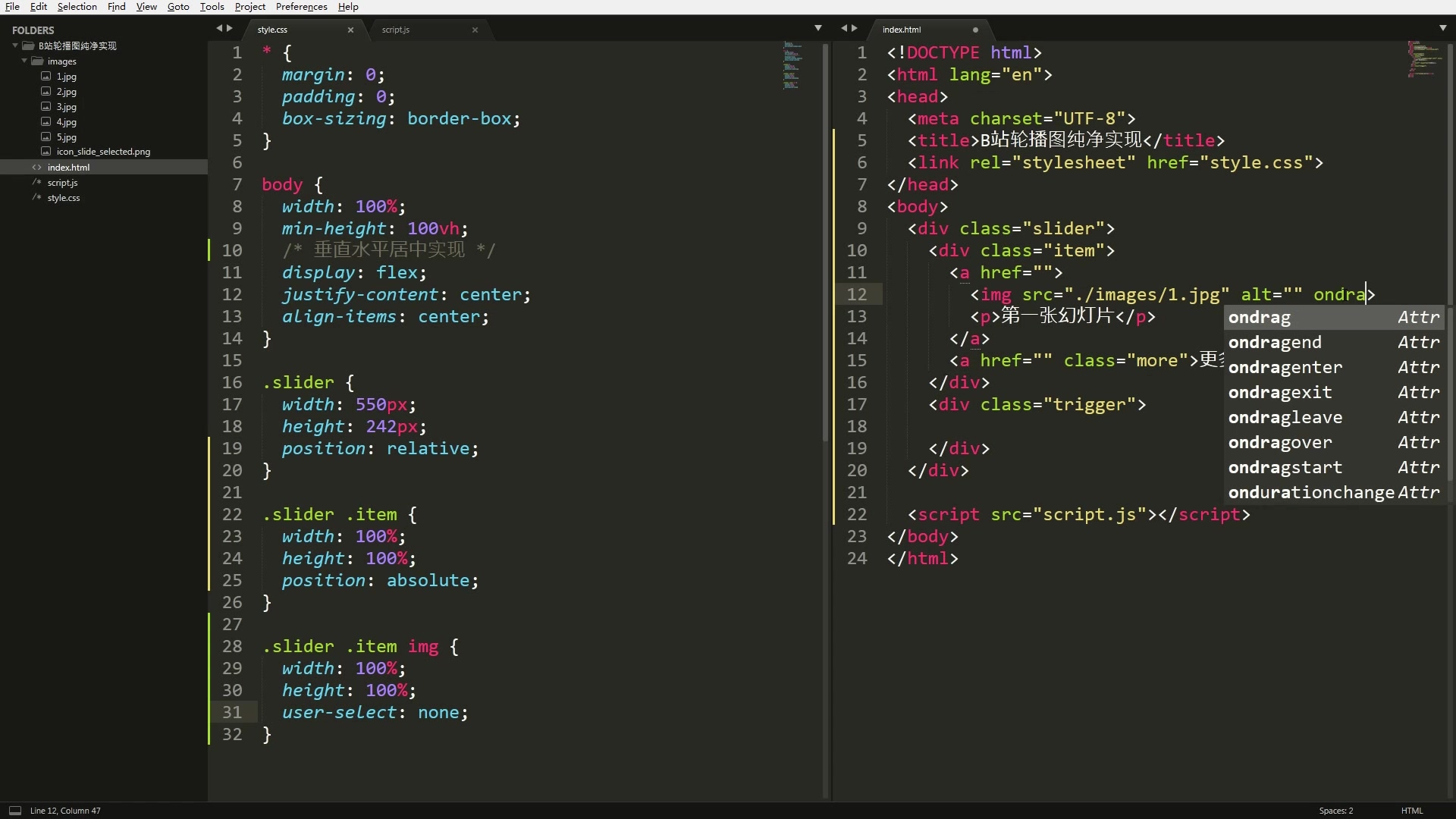Screen dimensions: 1456x819
Task: Open the Goto menu
Action: click(x=178, y=7)
